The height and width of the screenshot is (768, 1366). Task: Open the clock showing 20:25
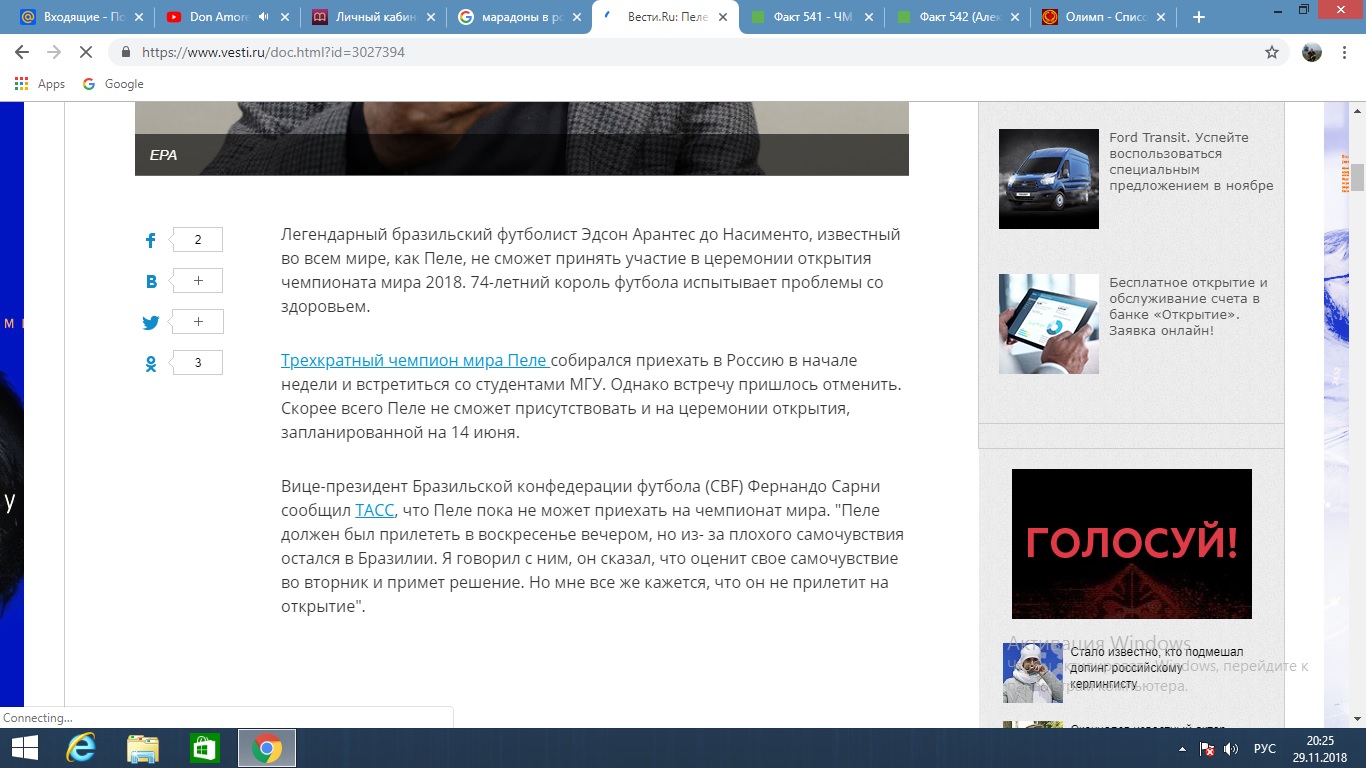point(1321,748)
